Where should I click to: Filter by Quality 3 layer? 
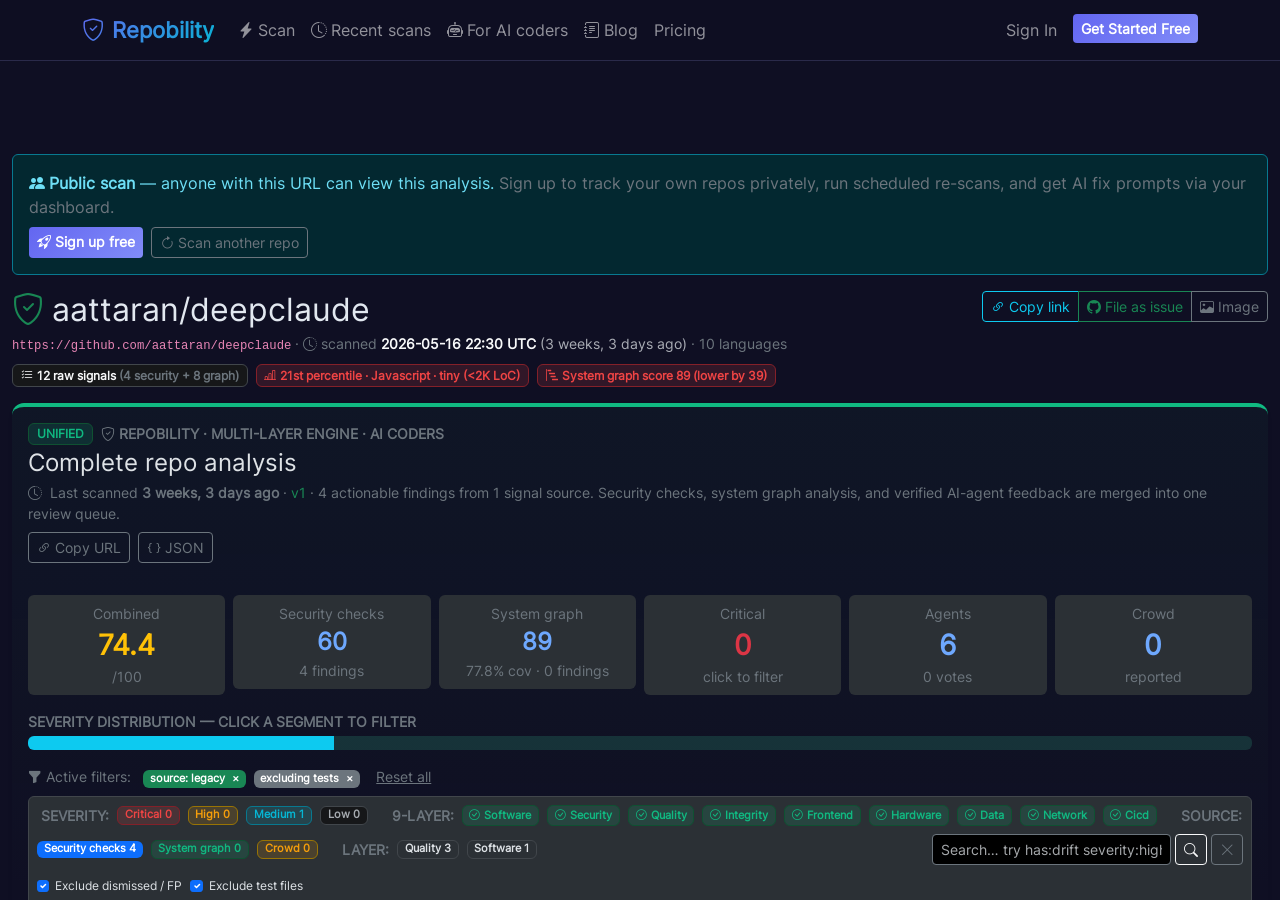tap(428, 849)
